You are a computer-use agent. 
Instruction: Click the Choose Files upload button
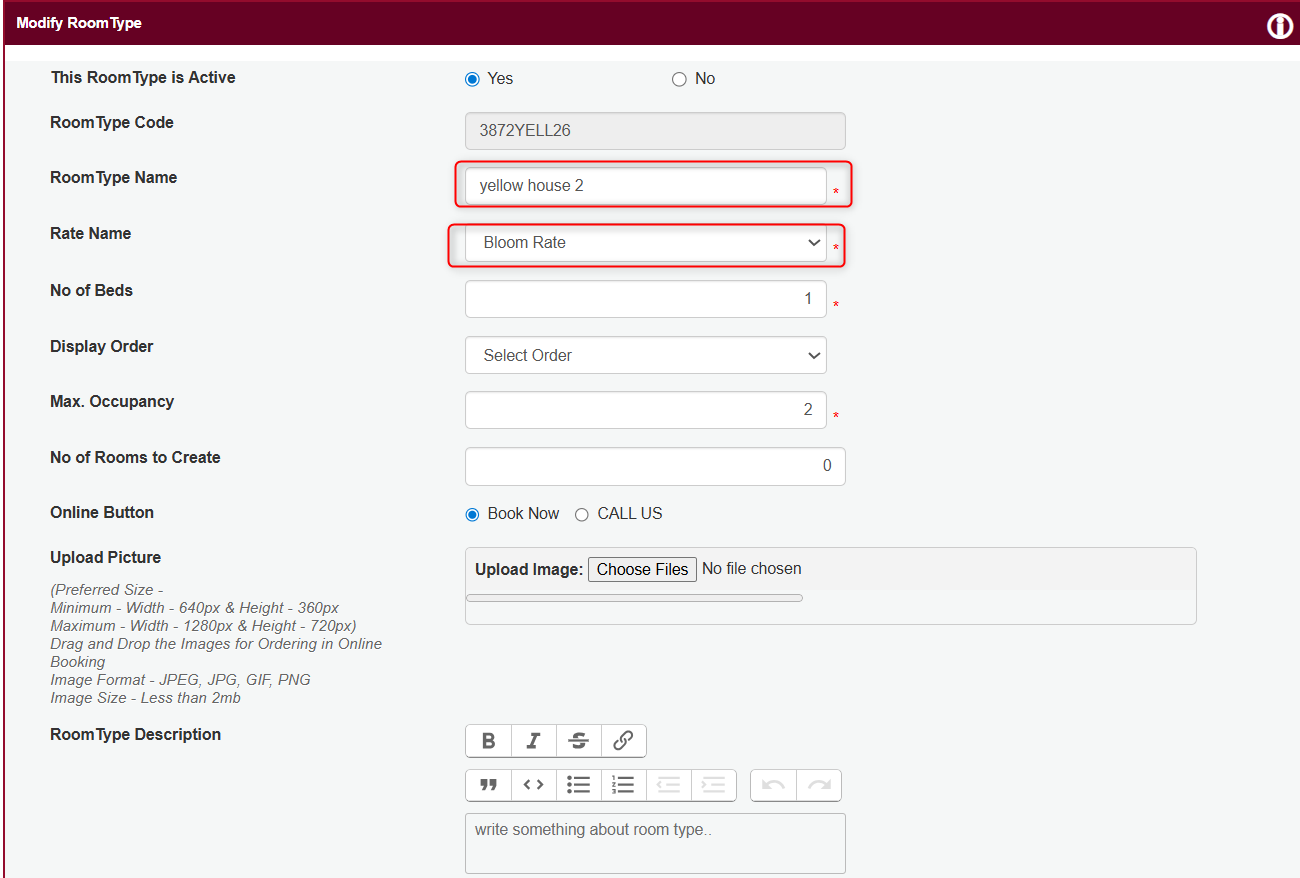point(642,569)
